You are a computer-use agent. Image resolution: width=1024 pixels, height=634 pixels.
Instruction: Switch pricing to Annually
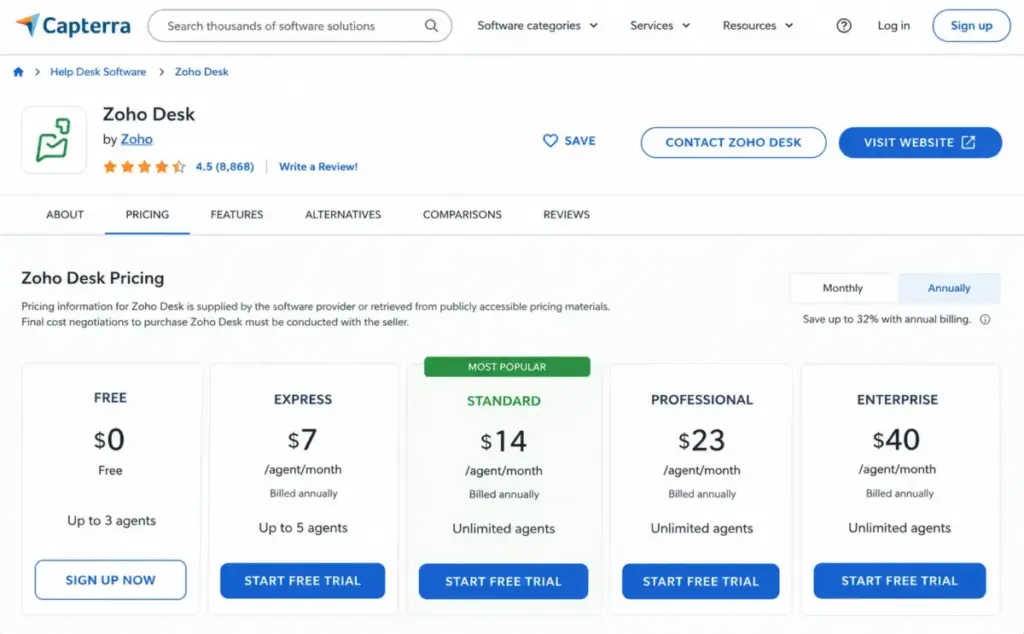(x=949, y=288)
